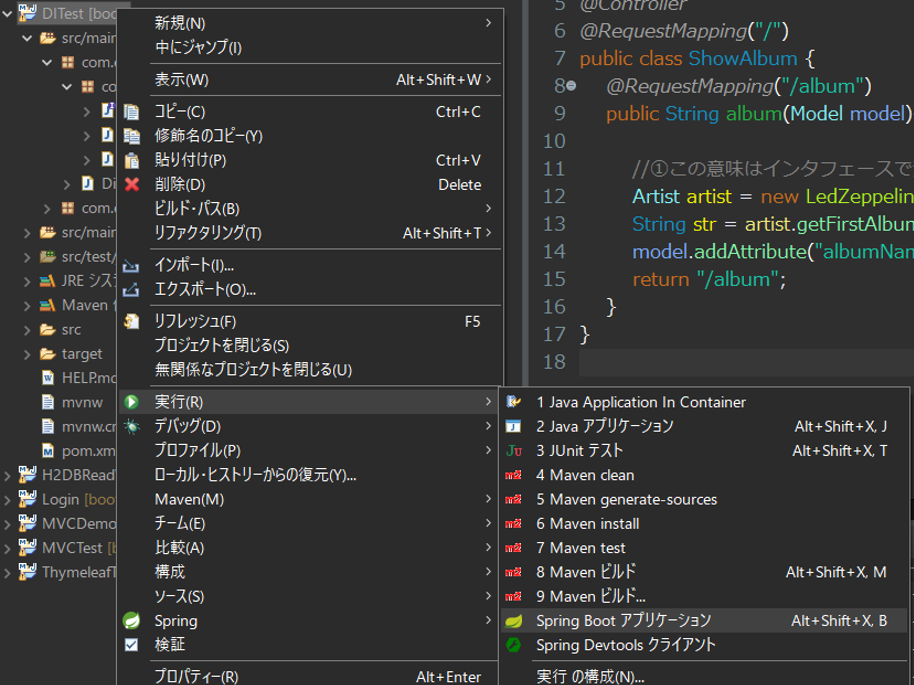Click the refresh icon beside リフレッシュ(F)
This screenshot has width=914, height=685.
[131, 322]
